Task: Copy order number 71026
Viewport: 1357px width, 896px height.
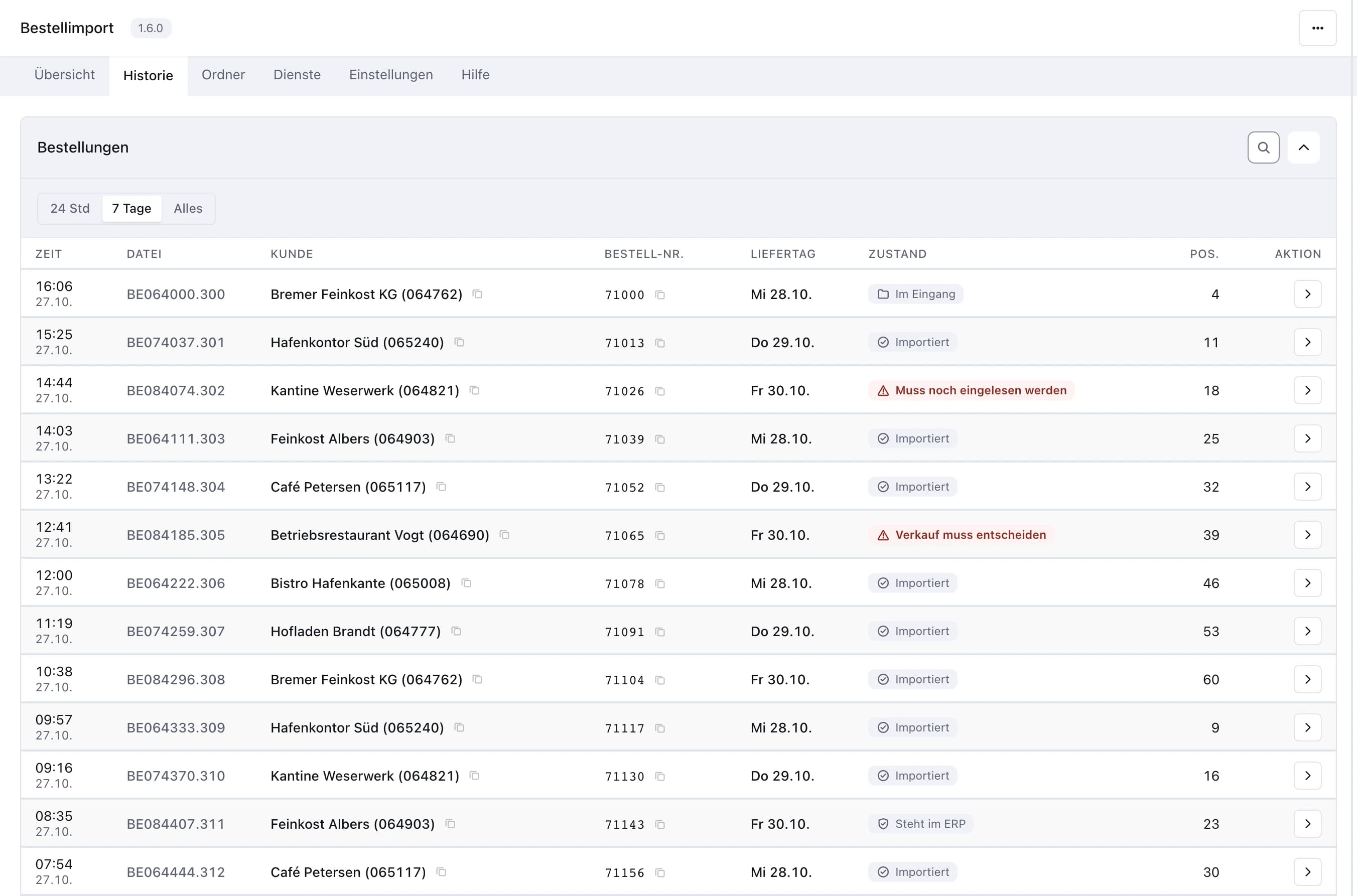Action: [x=659, y=391]
